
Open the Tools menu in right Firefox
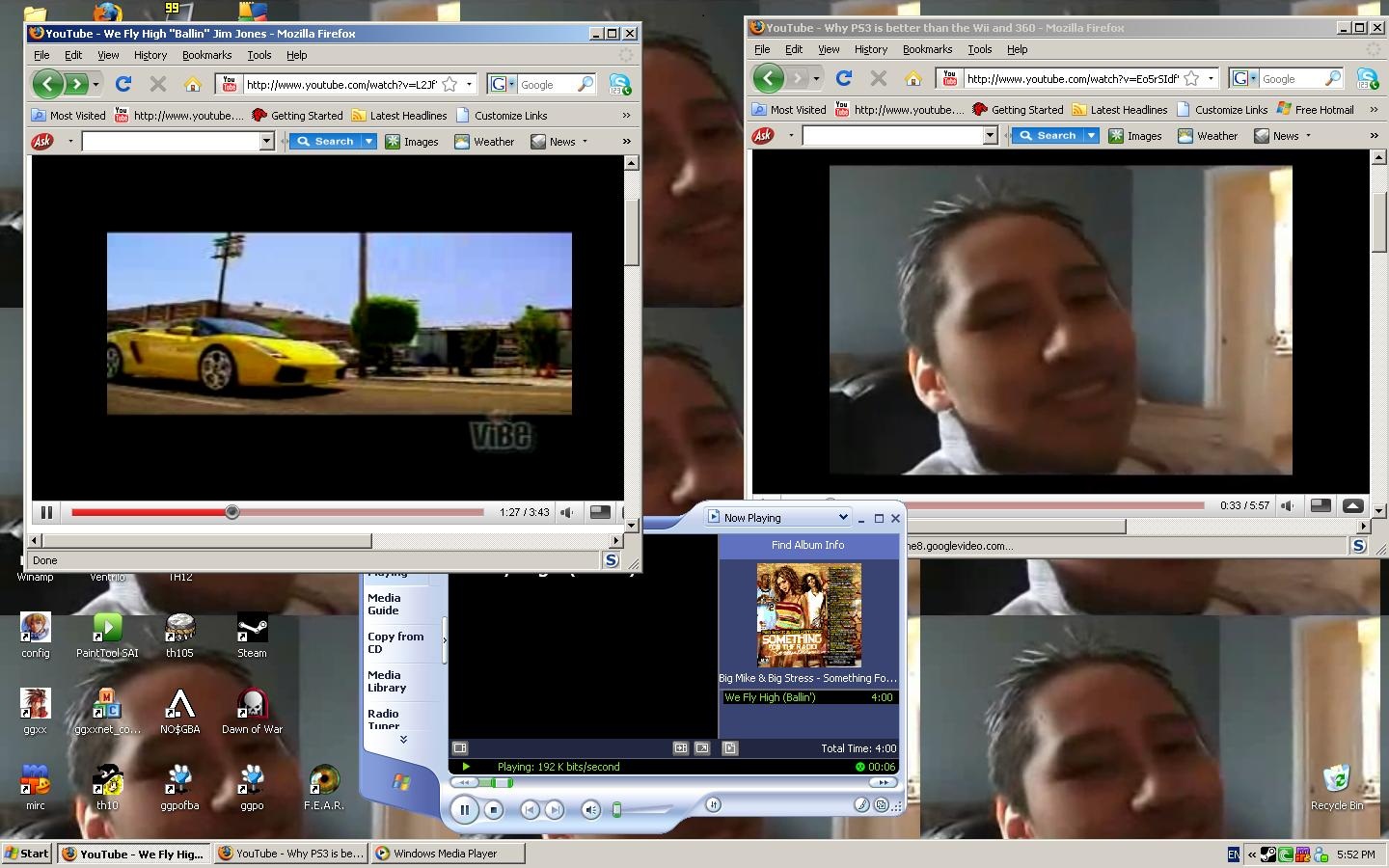pos(979,49)
